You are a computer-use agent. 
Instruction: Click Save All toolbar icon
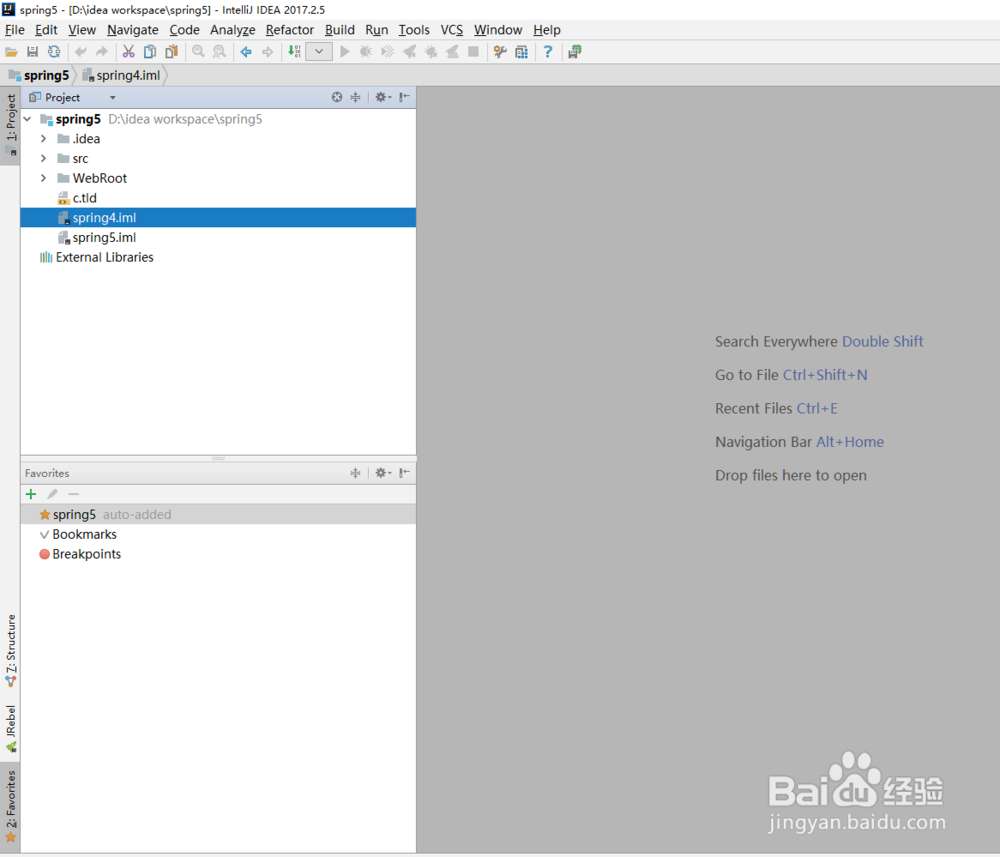click(33, 52)
